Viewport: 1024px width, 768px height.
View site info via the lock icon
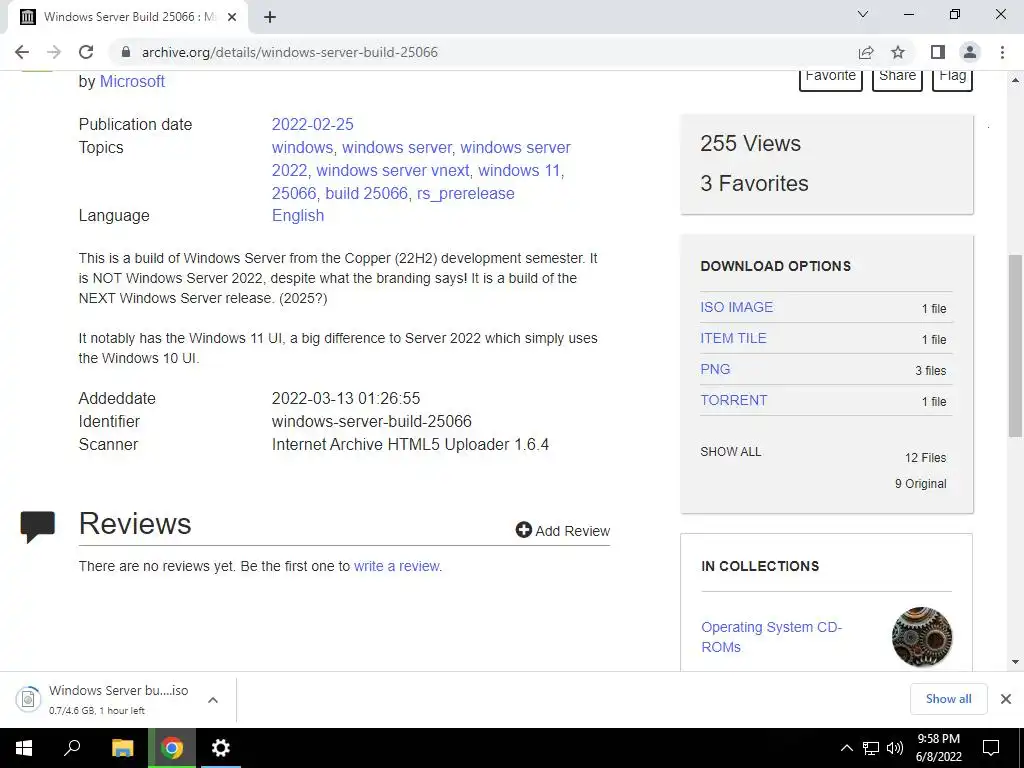[x=126, y=52]
